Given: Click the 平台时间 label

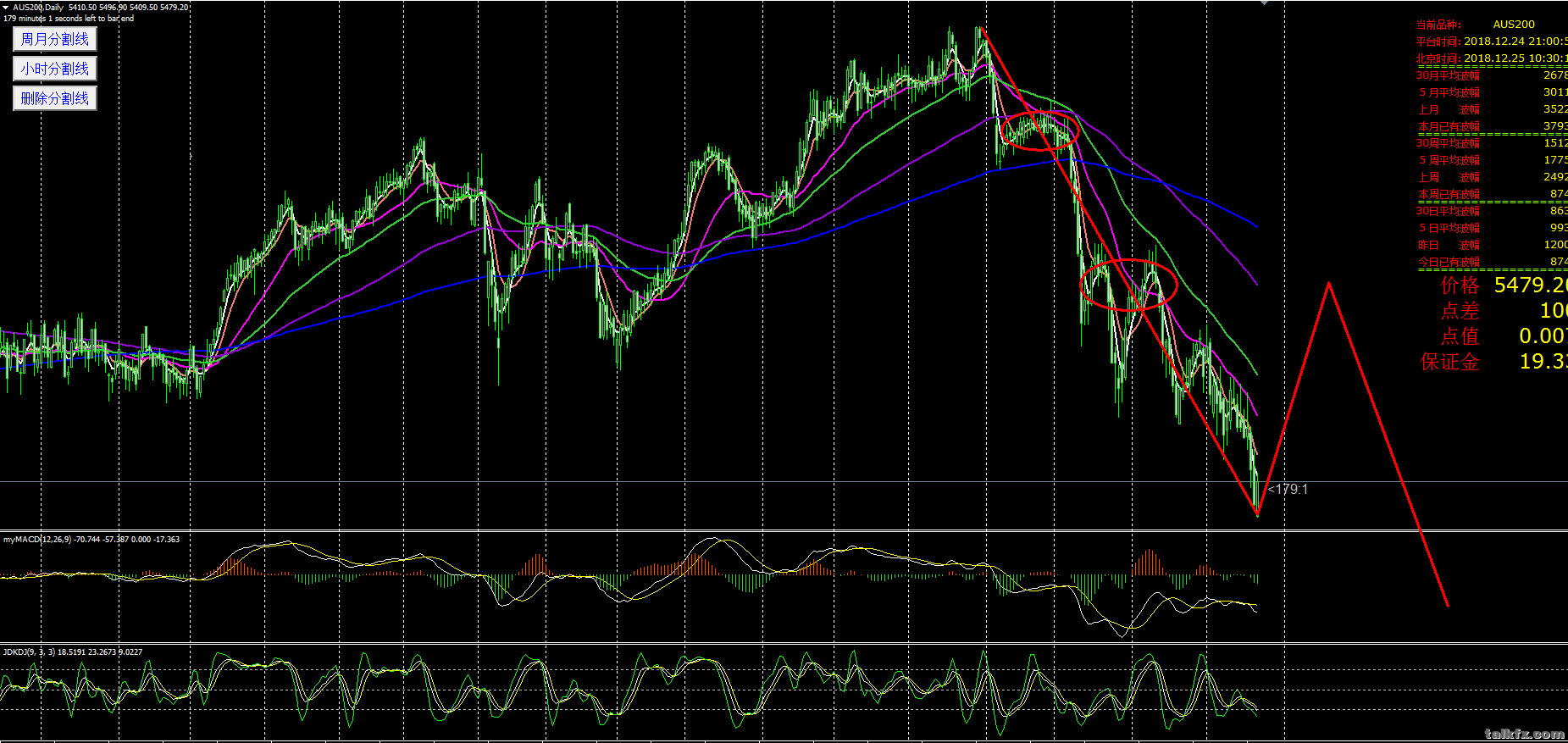Looking at the screenshot, I should [1438, 42].
